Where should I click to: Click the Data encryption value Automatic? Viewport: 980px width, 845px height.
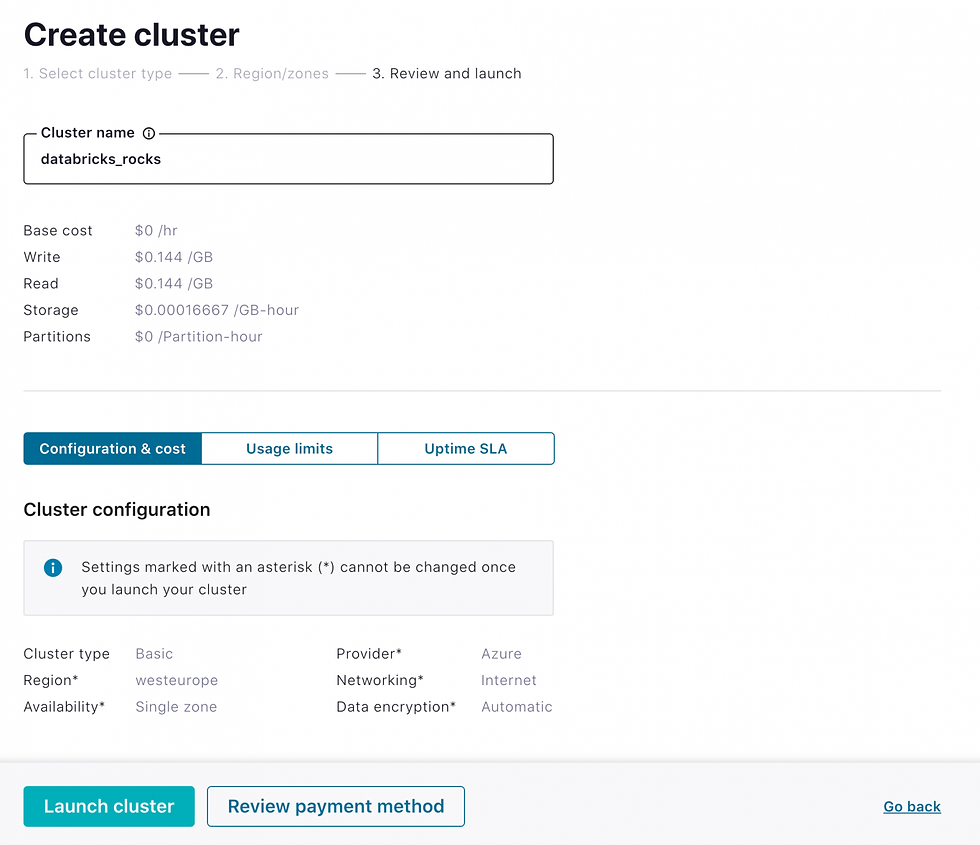pos(517,707)
